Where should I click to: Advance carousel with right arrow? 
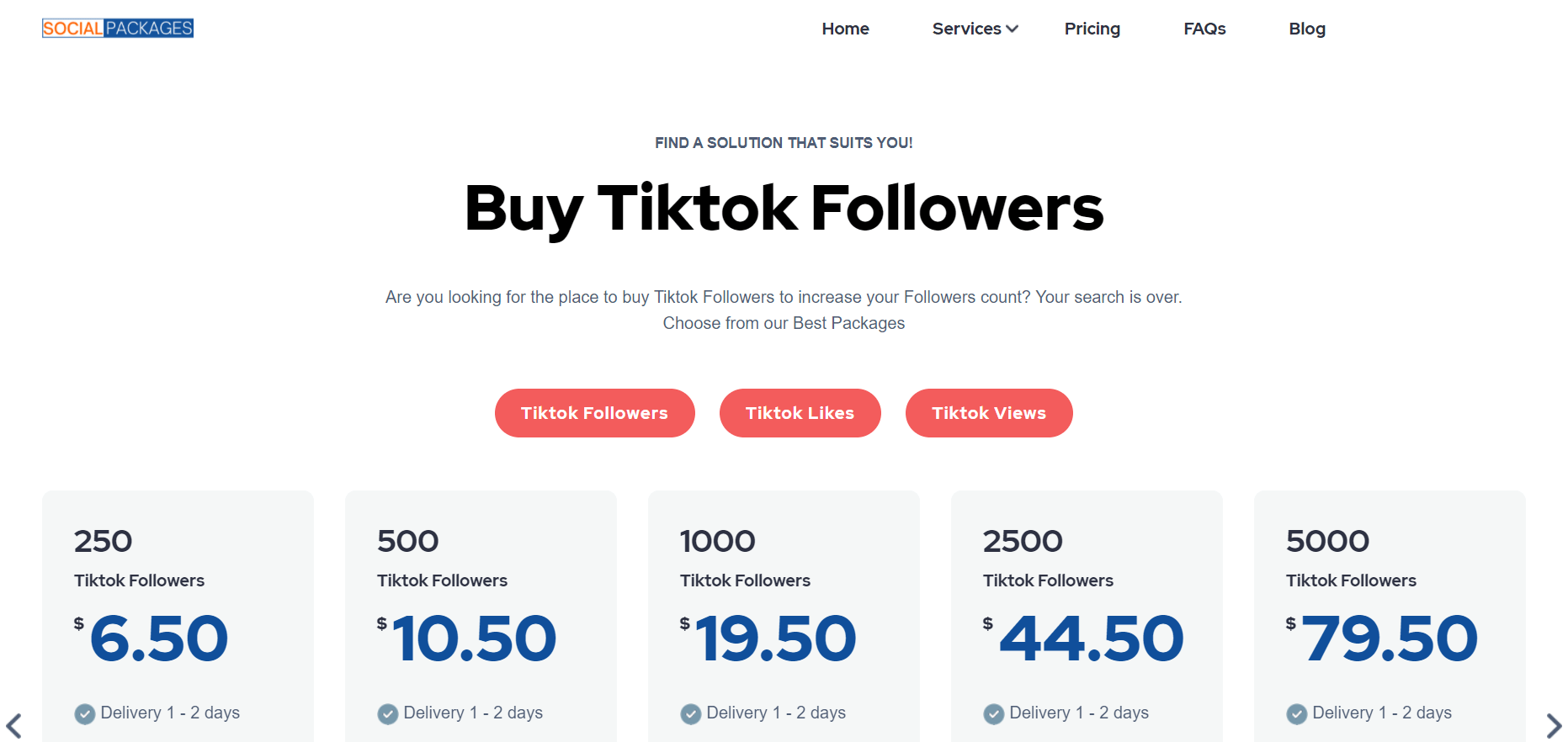1554,725
